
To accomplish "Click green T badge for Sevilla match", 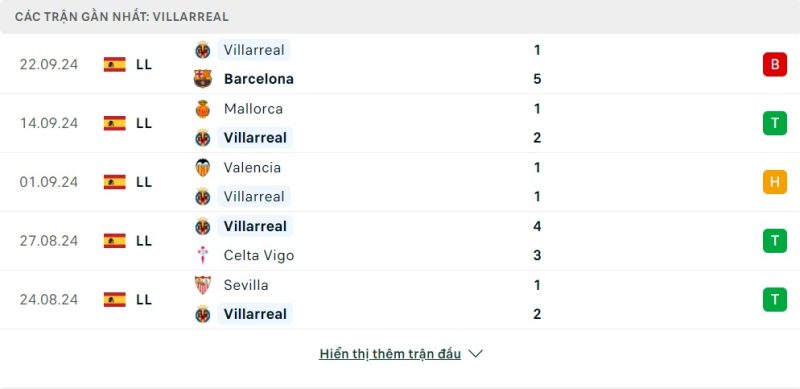I will [x=774, y=299].
